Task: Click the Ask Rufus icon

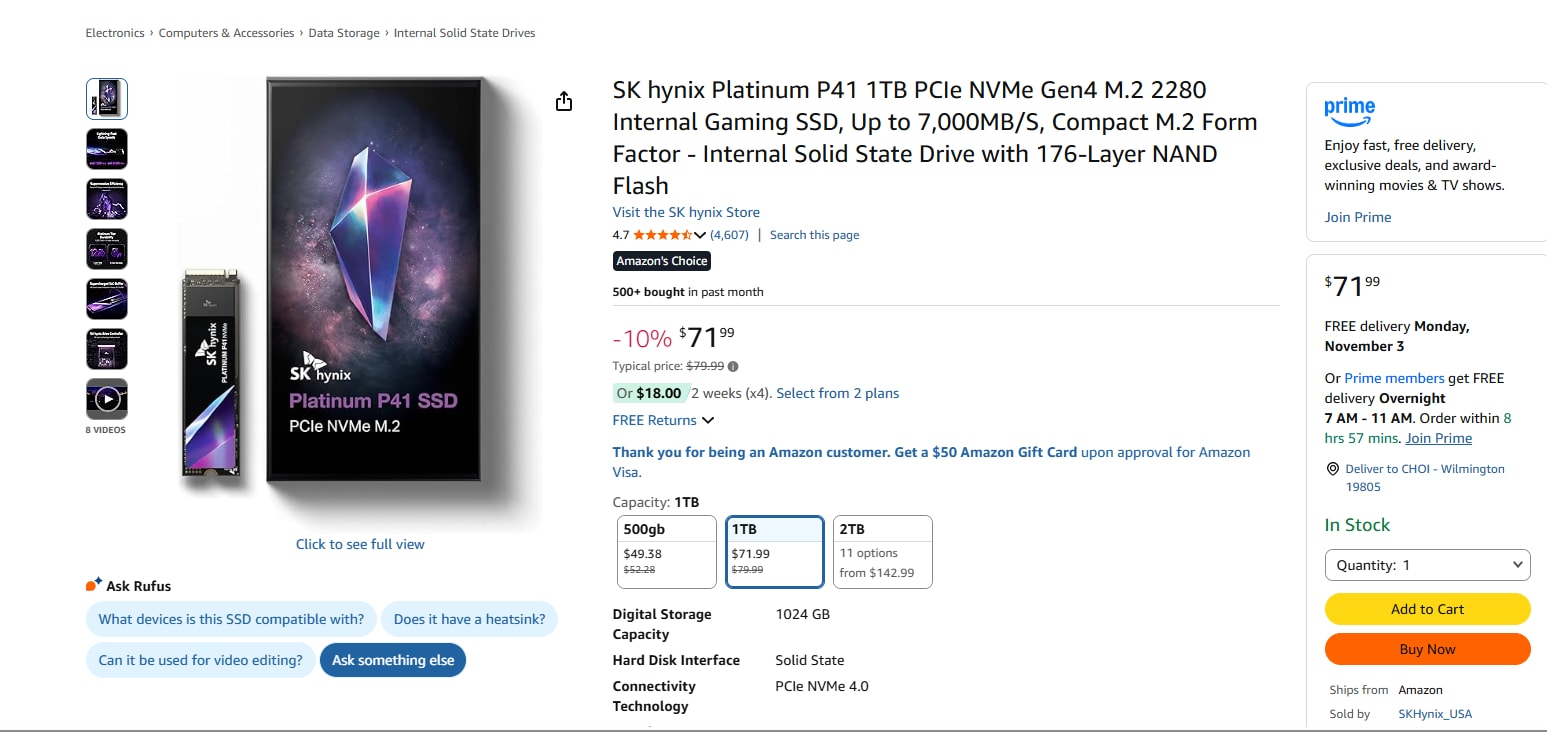Action: tap(94, 585)
